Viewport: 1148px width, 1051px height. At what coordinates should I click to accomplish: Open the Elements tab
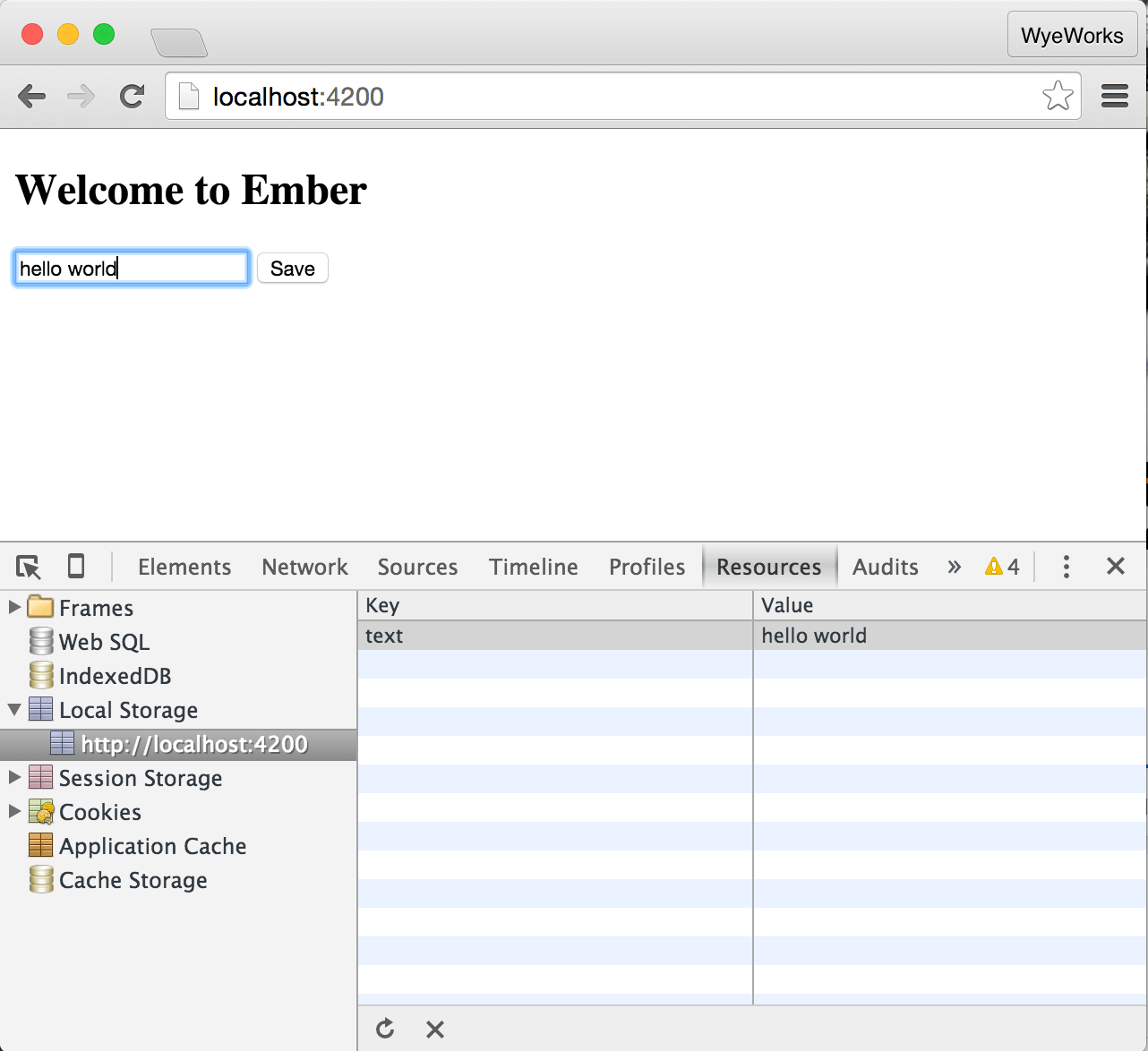tap(184, 567)
